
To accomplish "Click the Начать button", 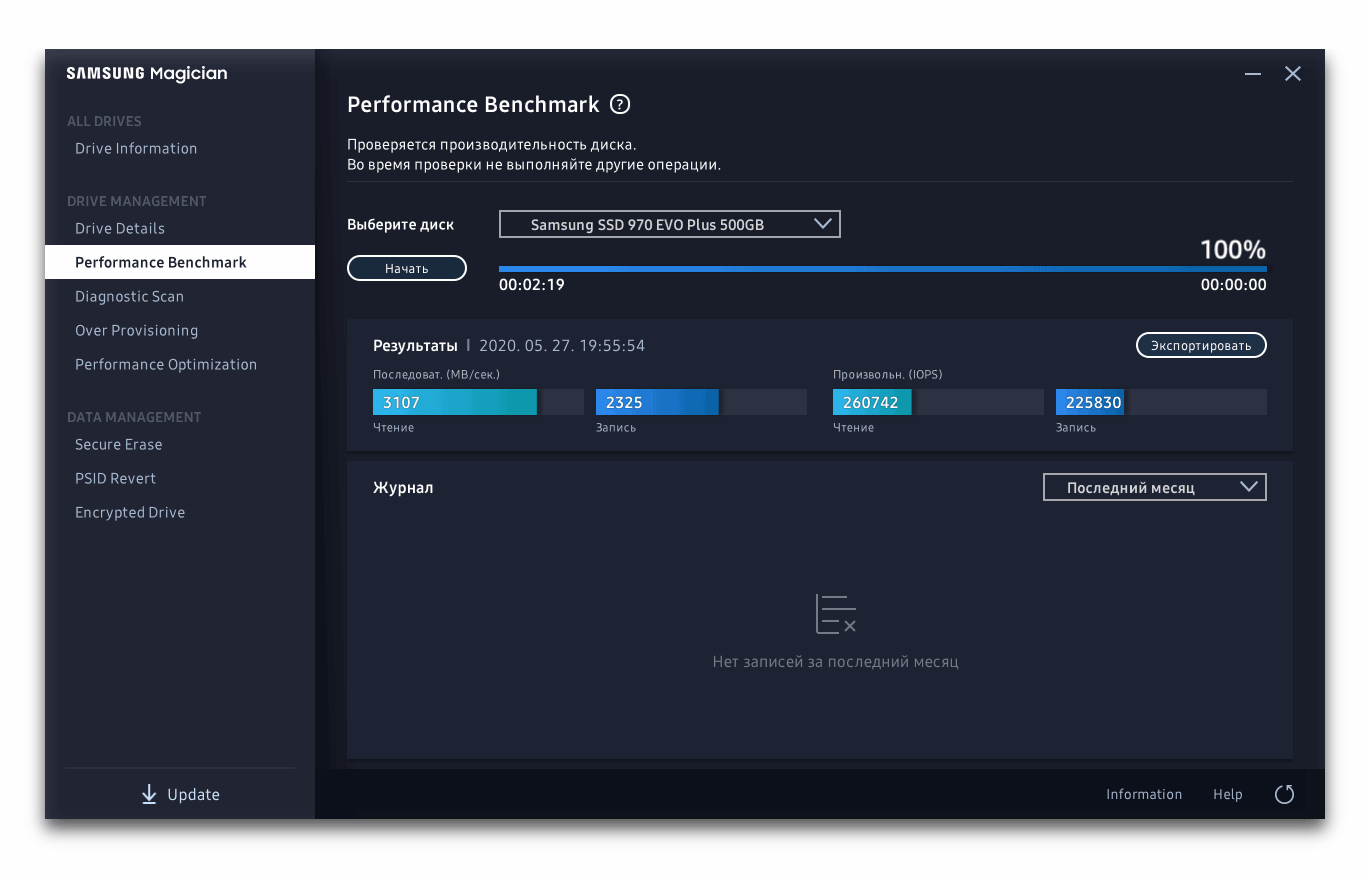I will (x=407, y=268).
